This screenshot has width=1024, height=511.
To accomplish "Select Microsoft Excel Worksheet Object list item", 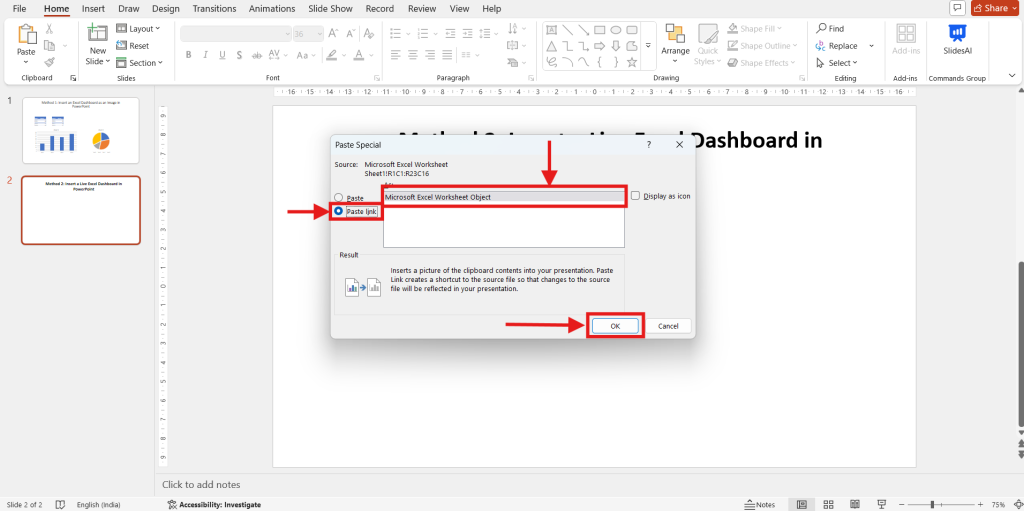I will coord(504,197).
